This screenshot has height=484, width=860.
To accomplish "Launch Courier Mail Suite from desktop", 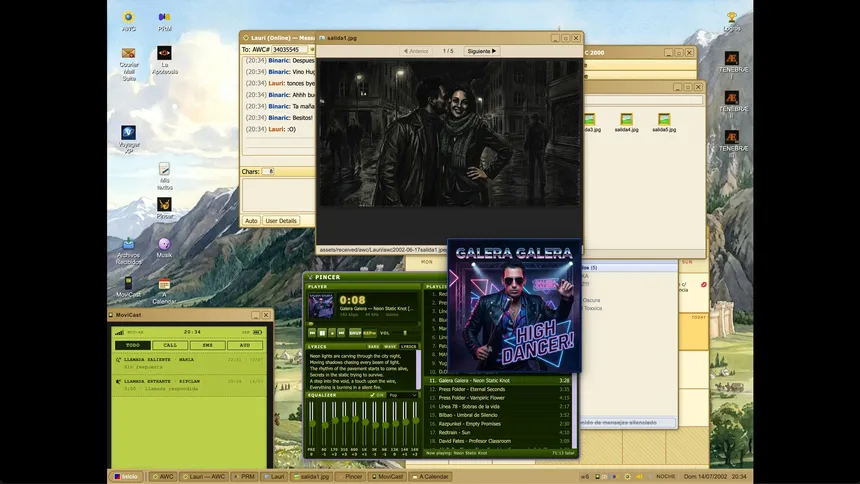I will tap(128, 64).
